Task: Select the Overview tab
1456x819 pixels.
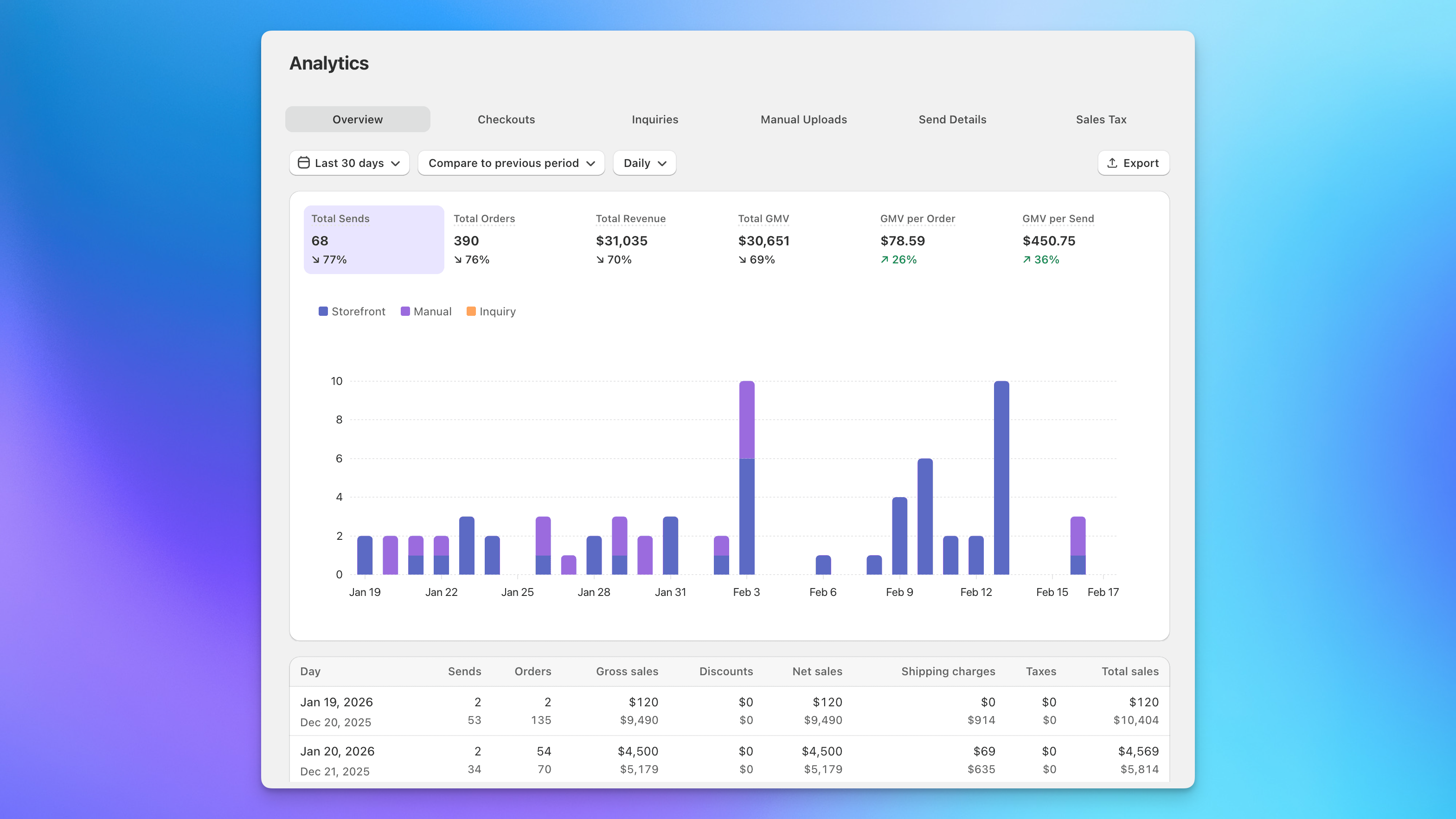Action: click(x=357, y=119)
